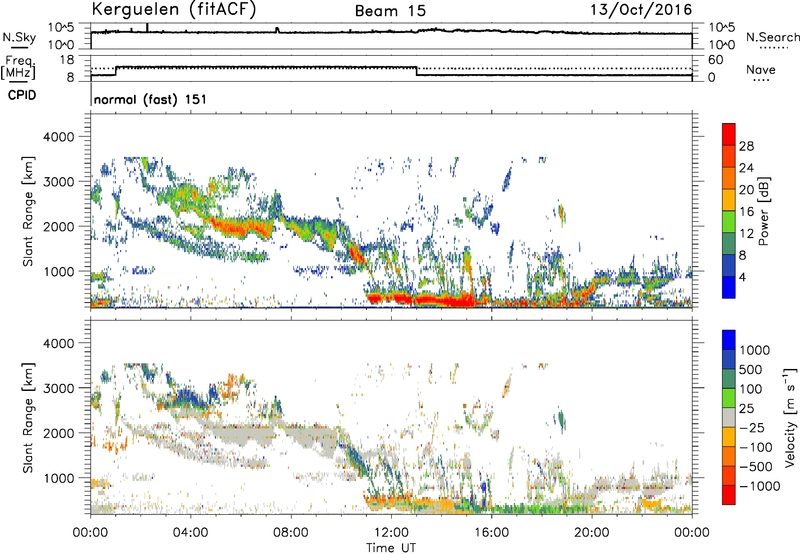Select the Beam 15 heading
800x554 pixels.
(x=390, y=11)
